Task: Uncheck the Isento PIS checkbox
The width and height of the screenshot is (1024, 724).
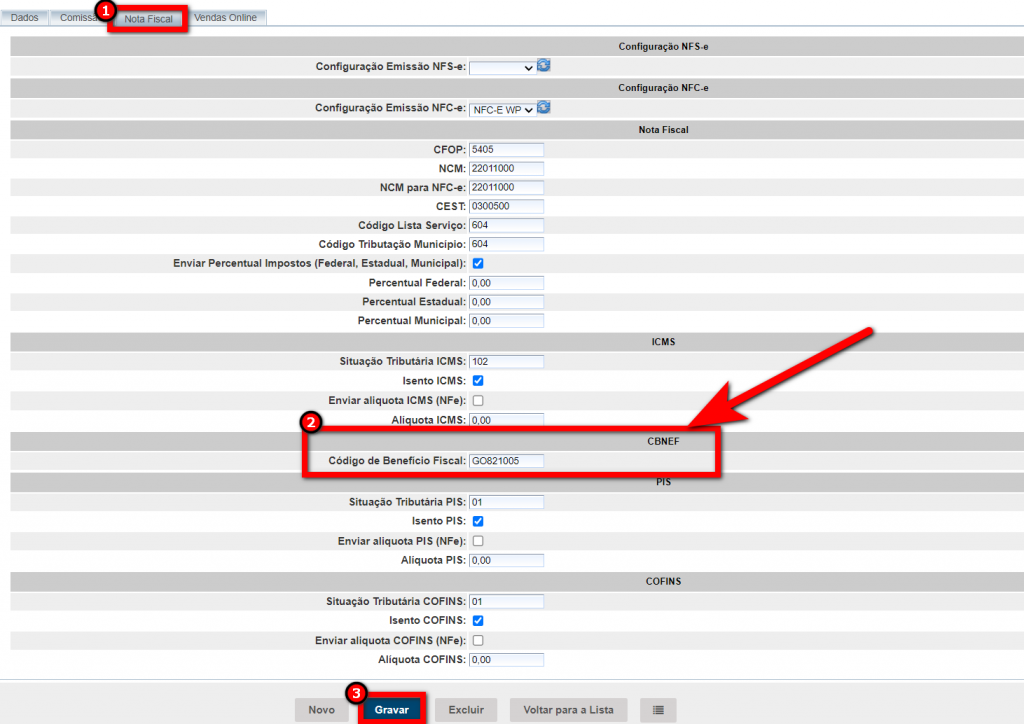Action: coord(478,521)
